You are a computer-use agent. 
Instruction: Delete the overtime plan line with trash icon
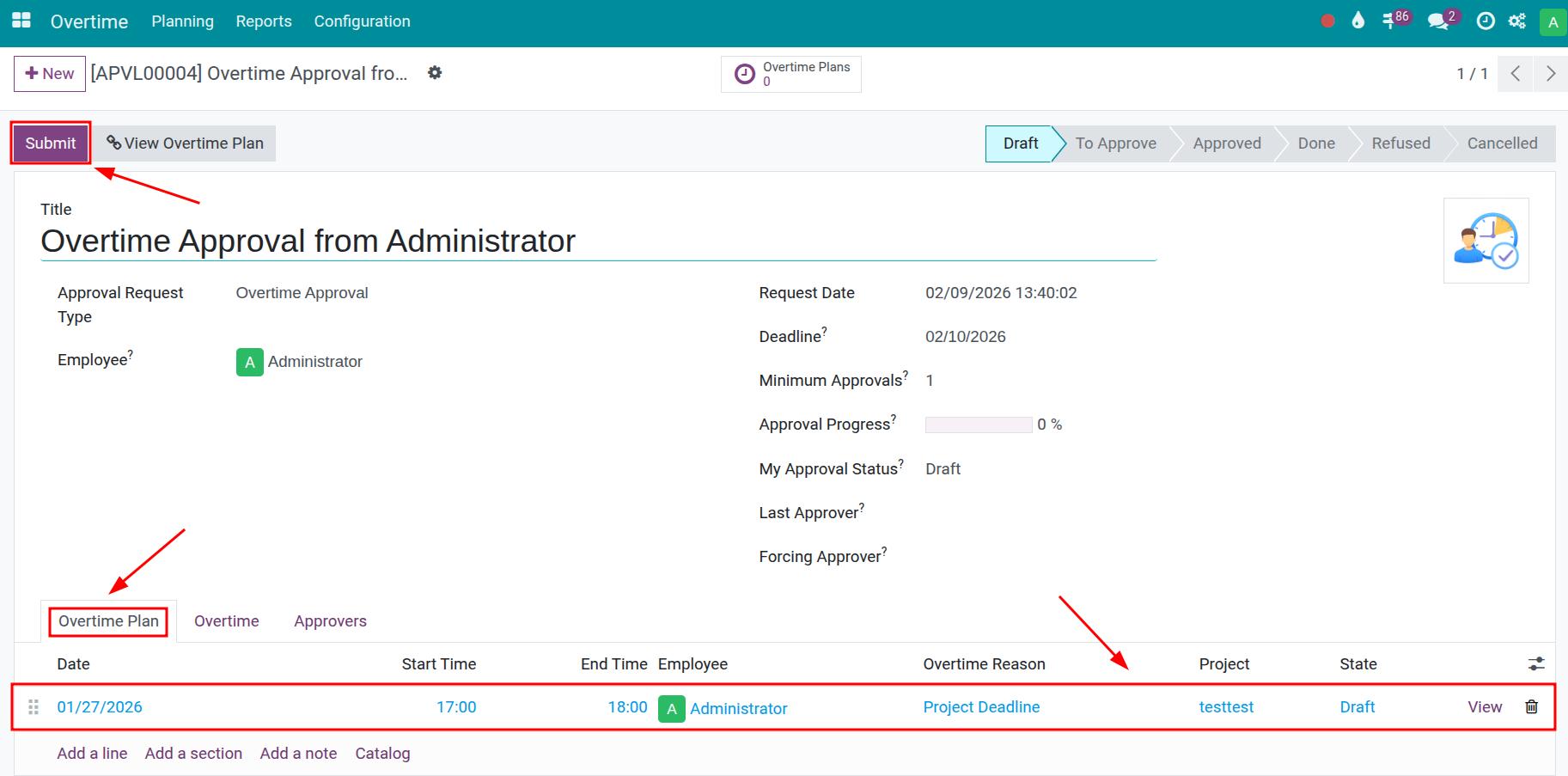[x=1531, y=706]
